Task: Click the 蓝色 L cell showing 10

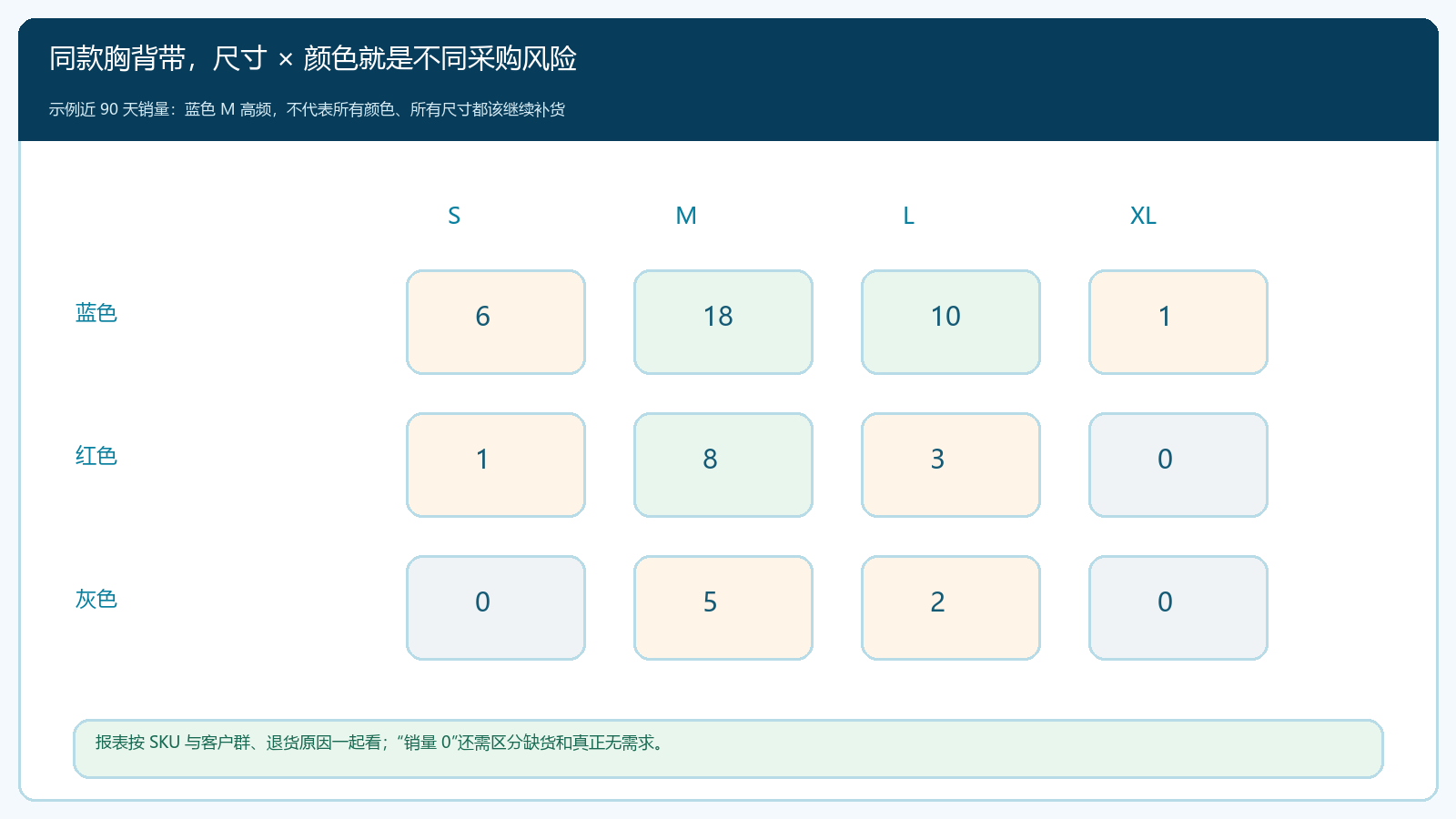Action: pyautogui.click(x=951, y=322)
